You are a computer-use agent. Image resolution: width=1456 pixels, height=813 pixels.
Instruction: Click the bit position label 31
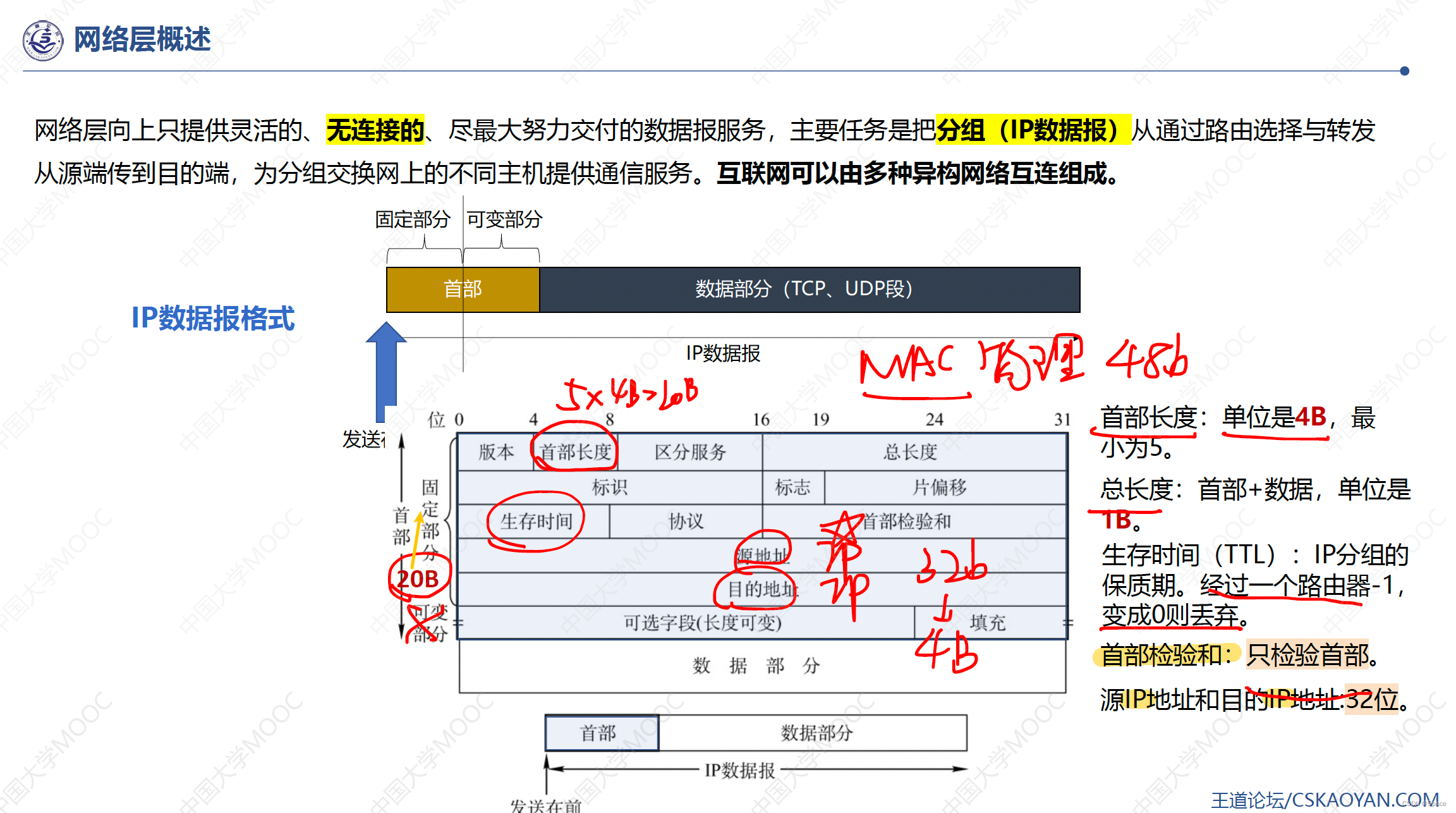click(x=1062, y=420)
